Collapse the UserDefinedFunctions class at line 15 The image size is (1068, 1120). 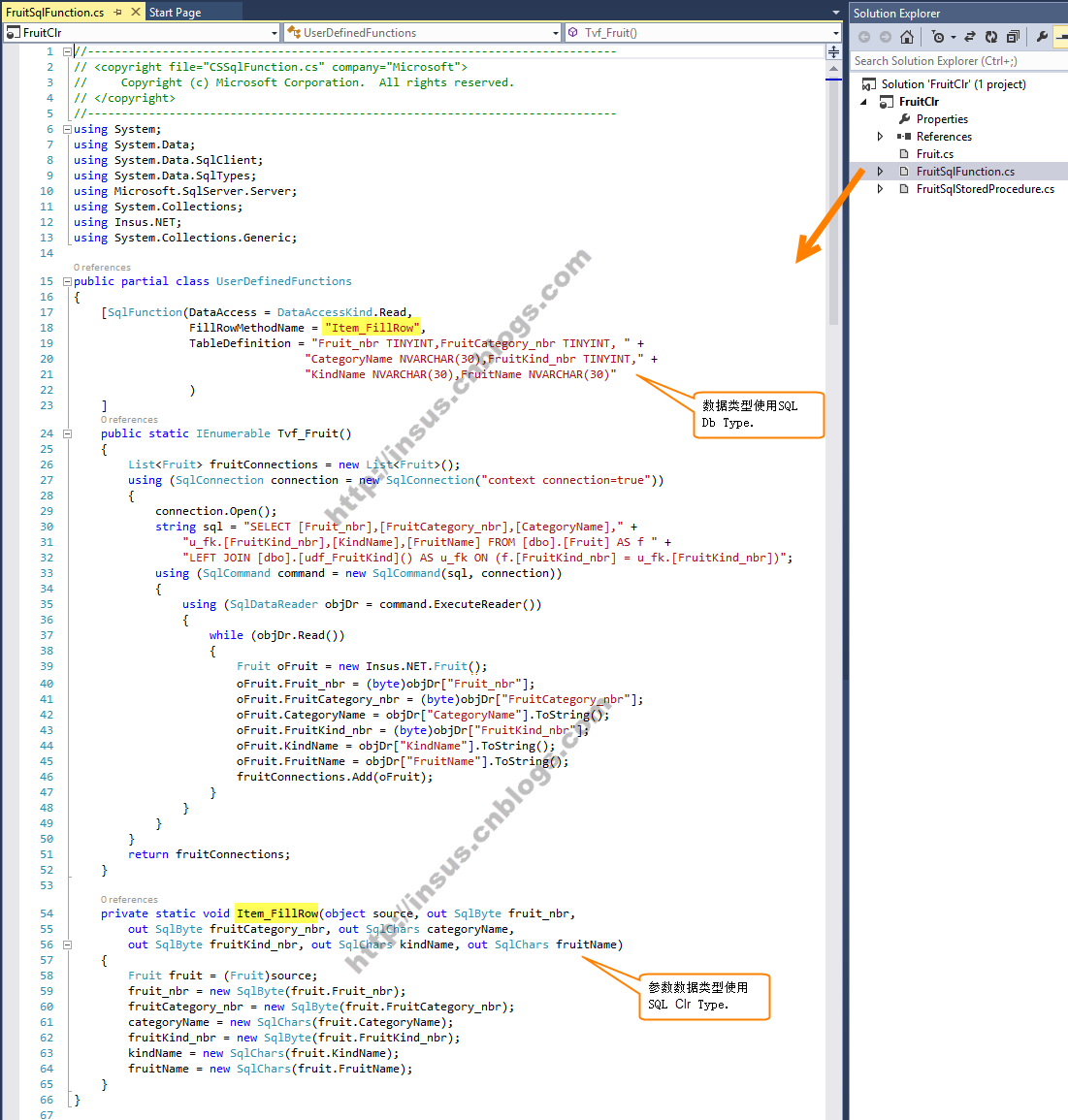67,281
